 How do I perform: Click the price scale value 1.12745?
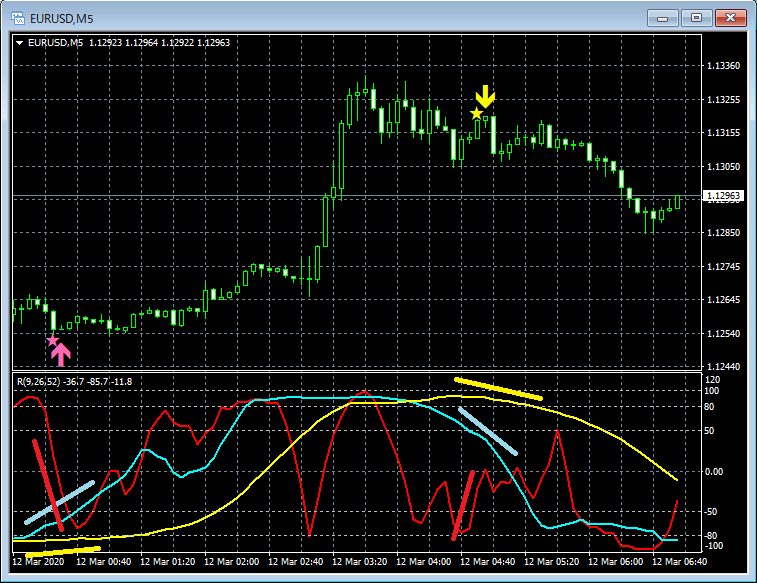click(723, 266)
